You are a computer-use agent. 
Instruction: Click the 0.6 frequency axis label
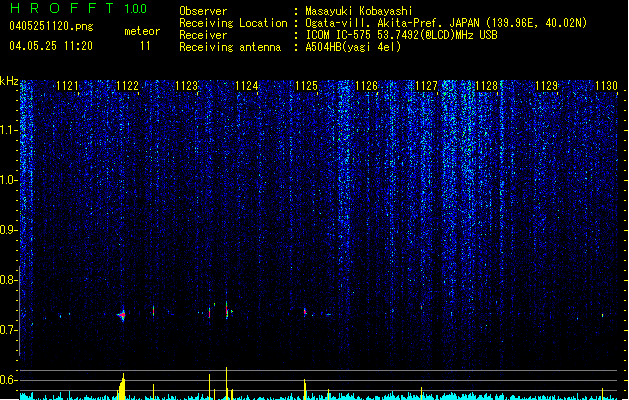pos(8,380)
